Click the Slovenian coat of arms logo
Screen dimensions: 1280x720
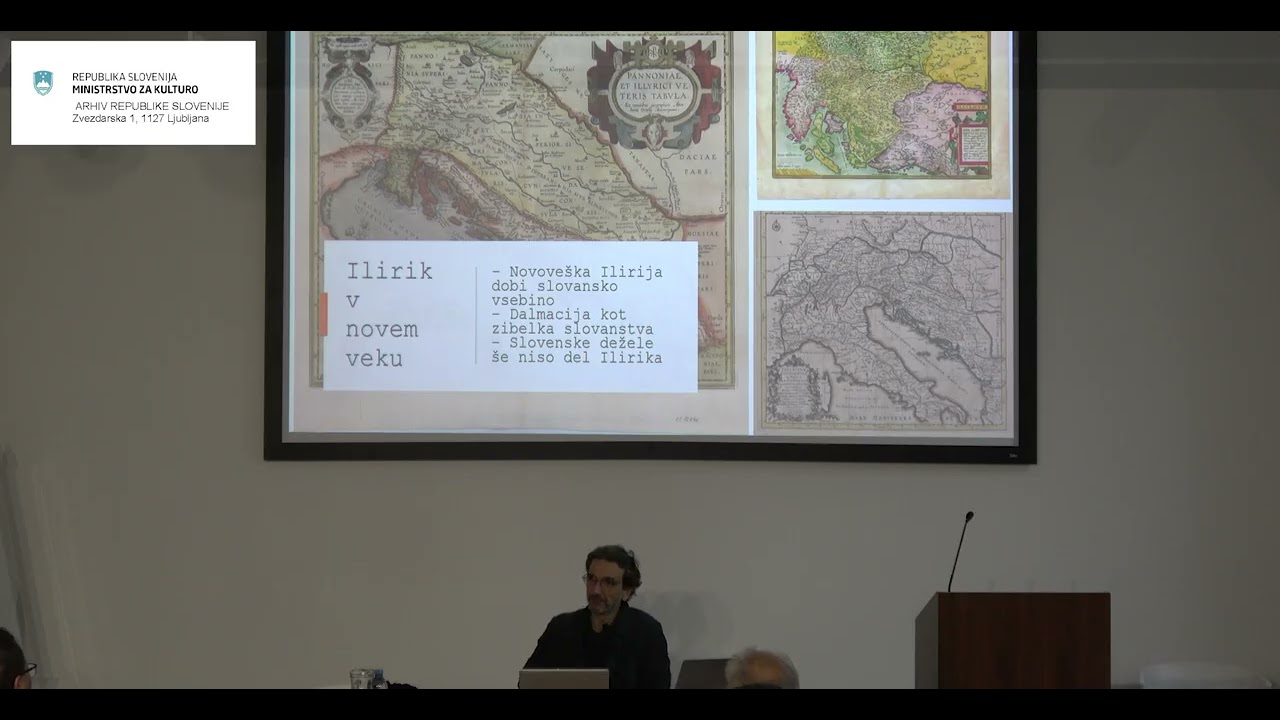[x=43, y=83]
